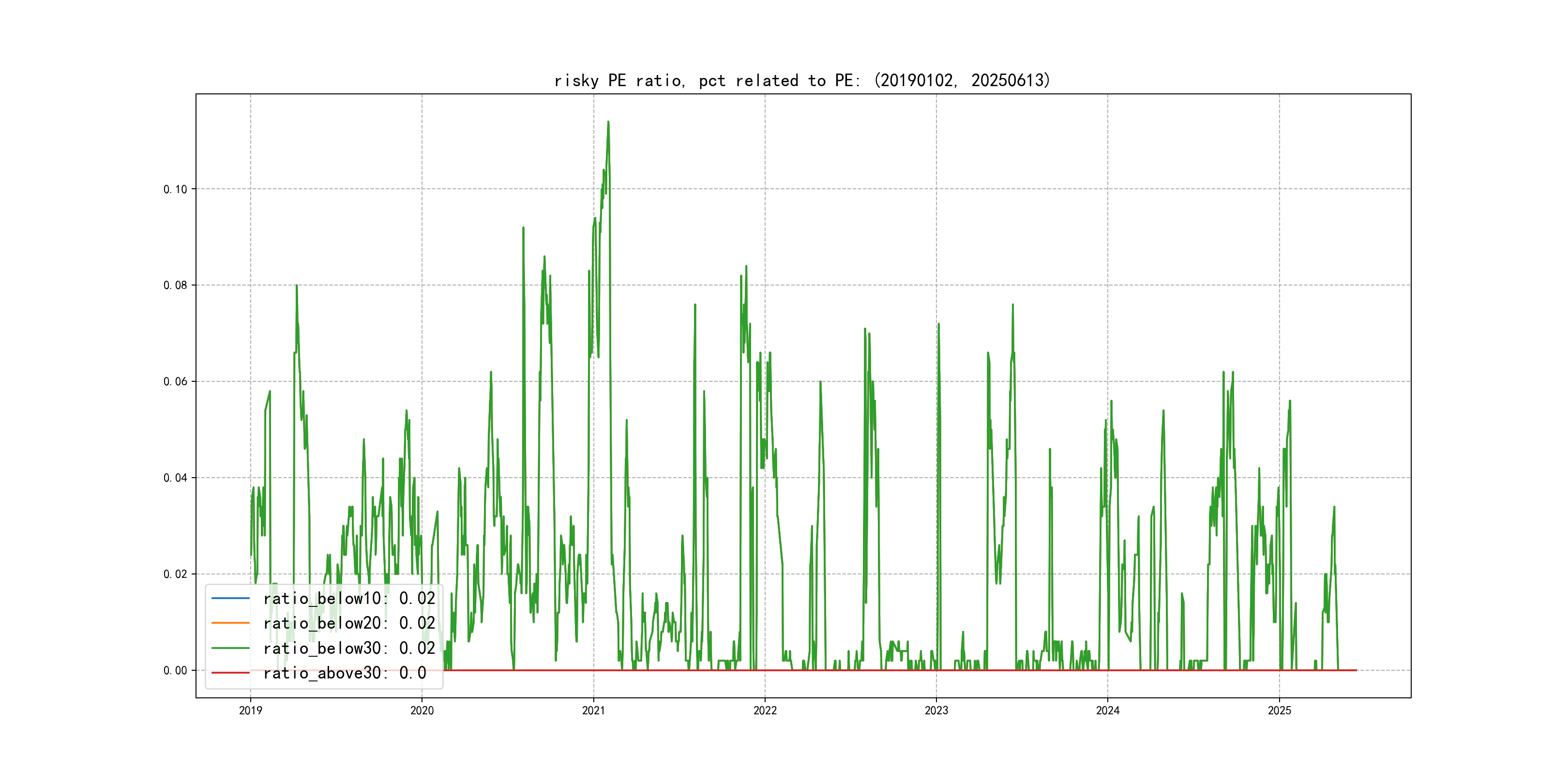Select the 'ratio_below20: 0.02' legend label

(x=349, y=623)
